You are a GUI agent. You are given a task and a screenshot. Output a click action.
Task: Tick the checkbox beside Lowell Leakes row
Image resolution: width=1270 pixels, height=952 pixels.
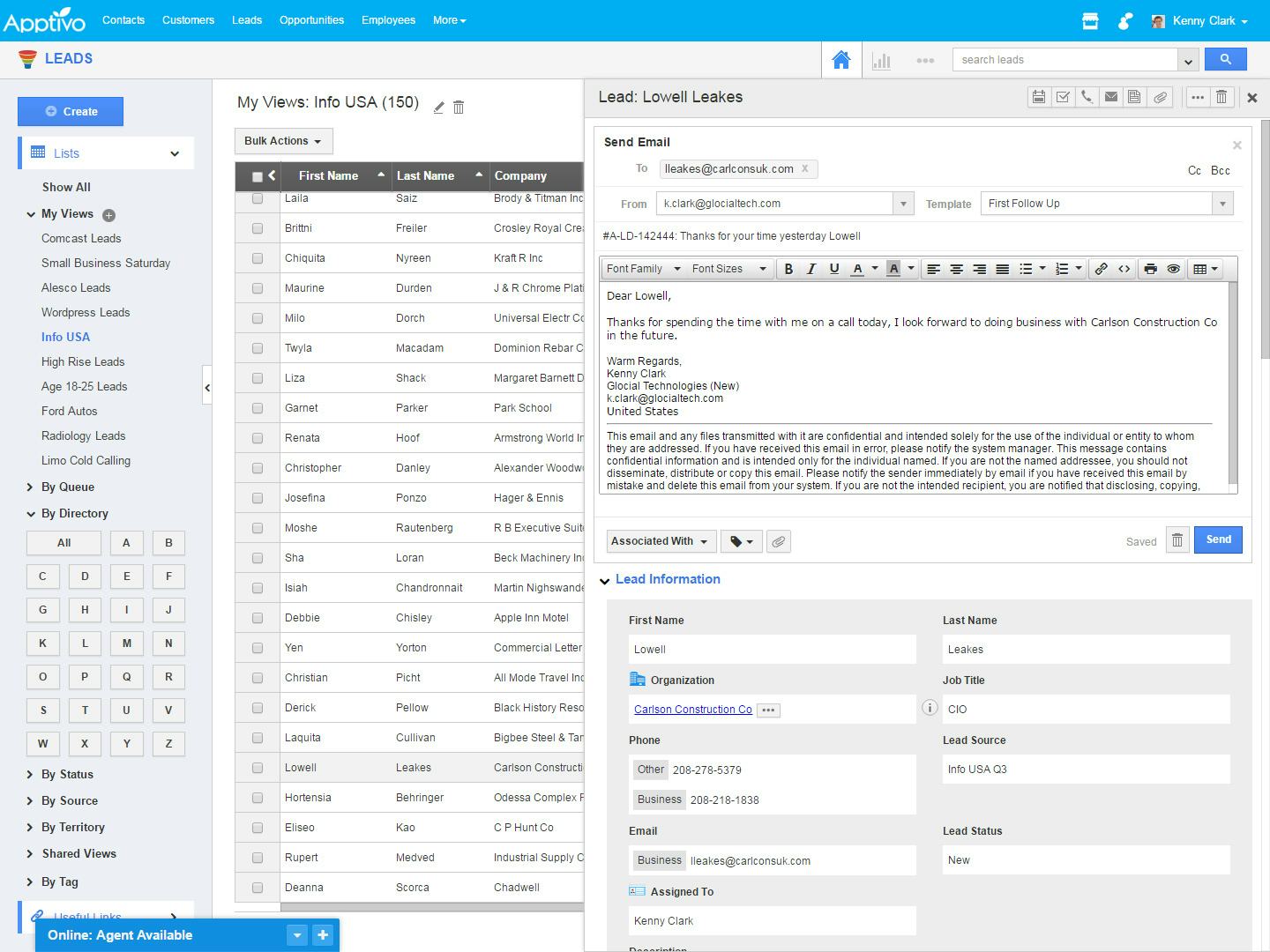pos(258,768)
